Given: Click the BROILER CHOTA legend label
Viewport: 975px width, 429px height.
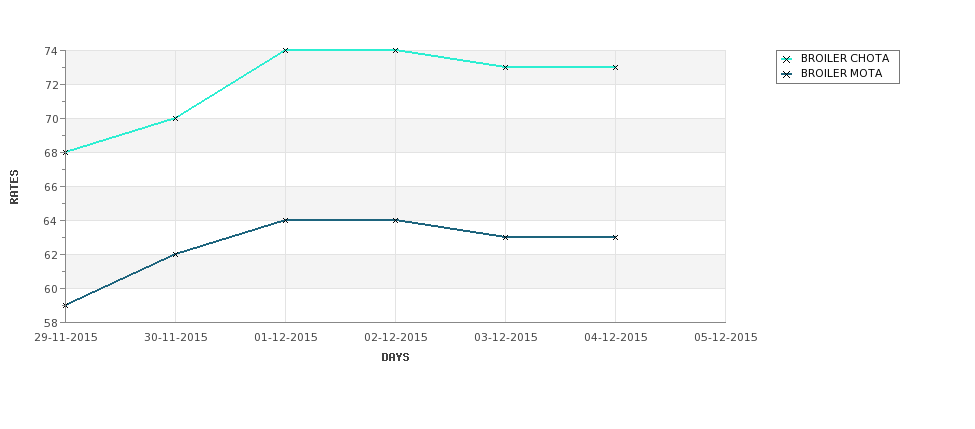Looking at the screenshot, I should tap(845, 58).
